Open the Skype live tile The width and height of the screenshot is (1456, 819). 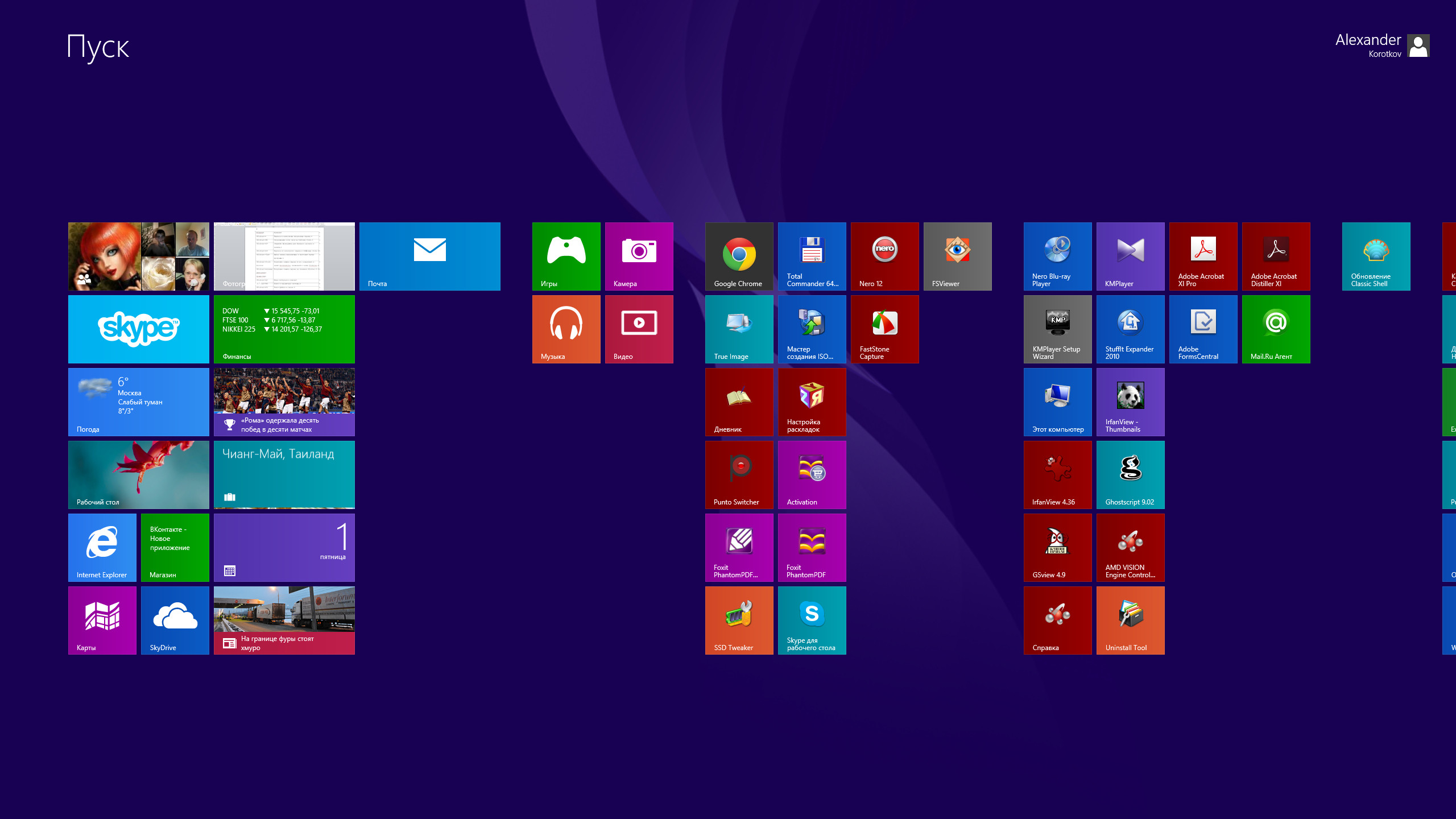[x=138, y=329]
